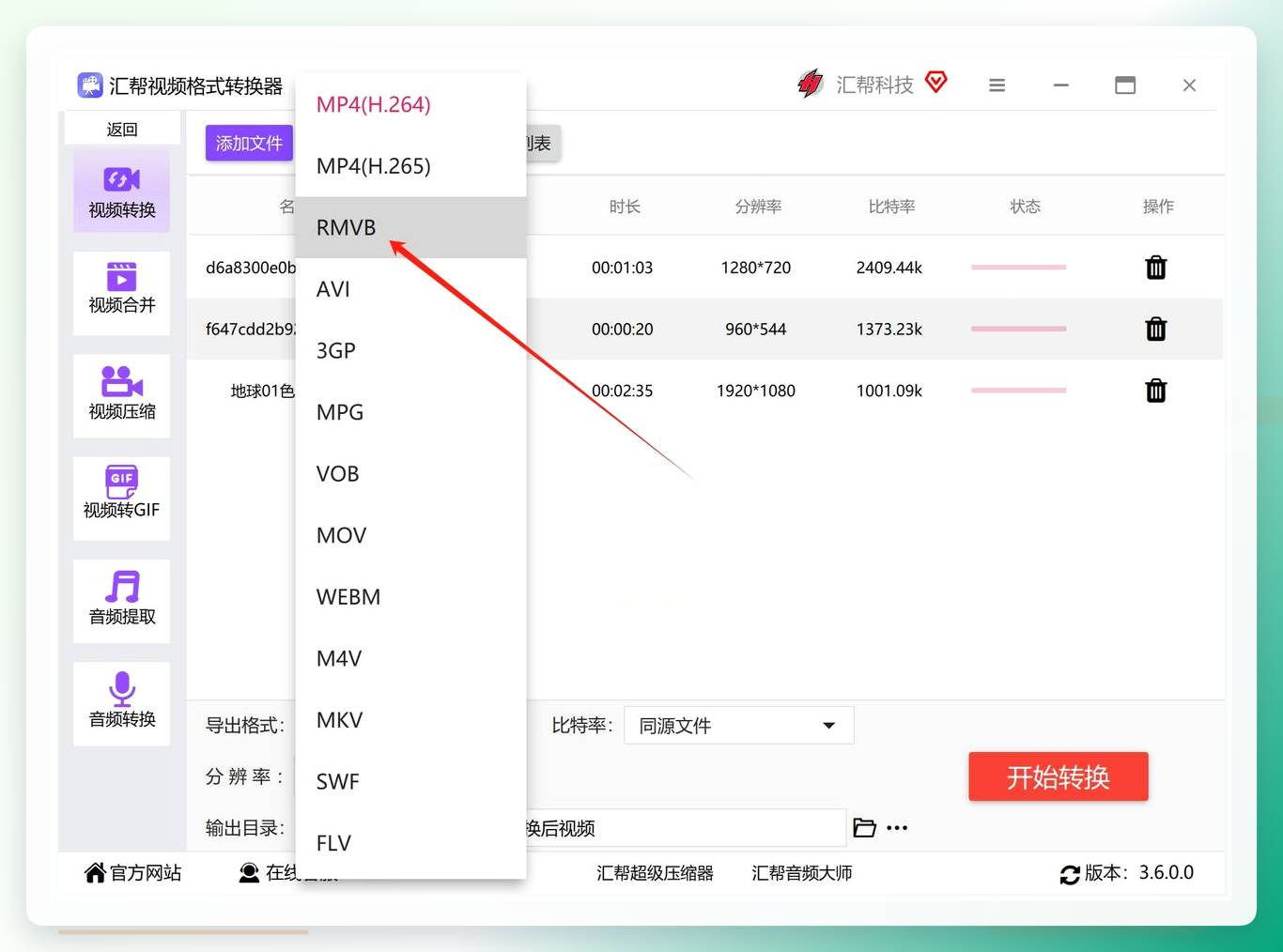Choose WEBM output format

coord(410,597)
